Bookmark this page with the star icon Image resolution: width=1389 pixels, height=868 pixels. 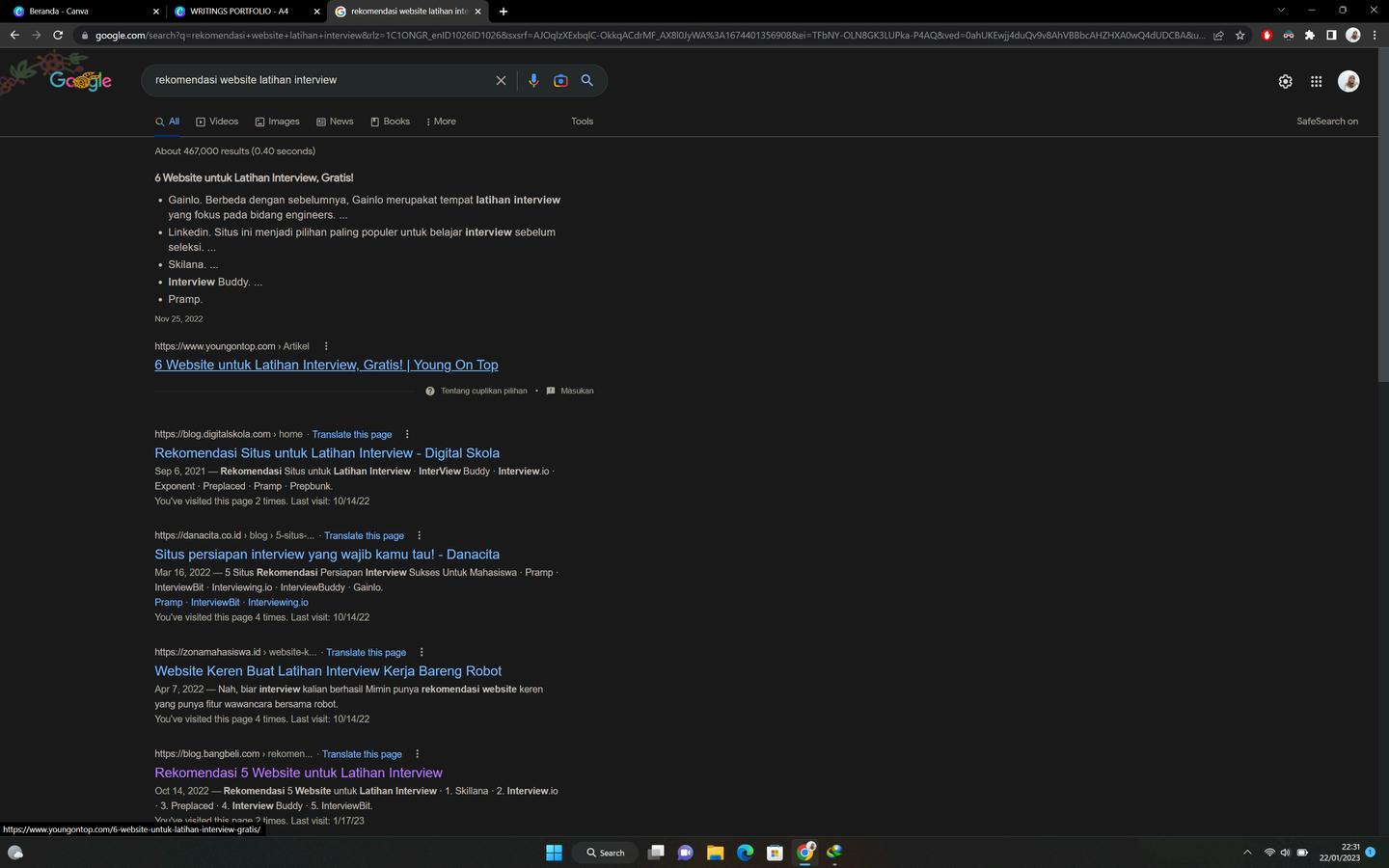click(x=1240, y=35)
